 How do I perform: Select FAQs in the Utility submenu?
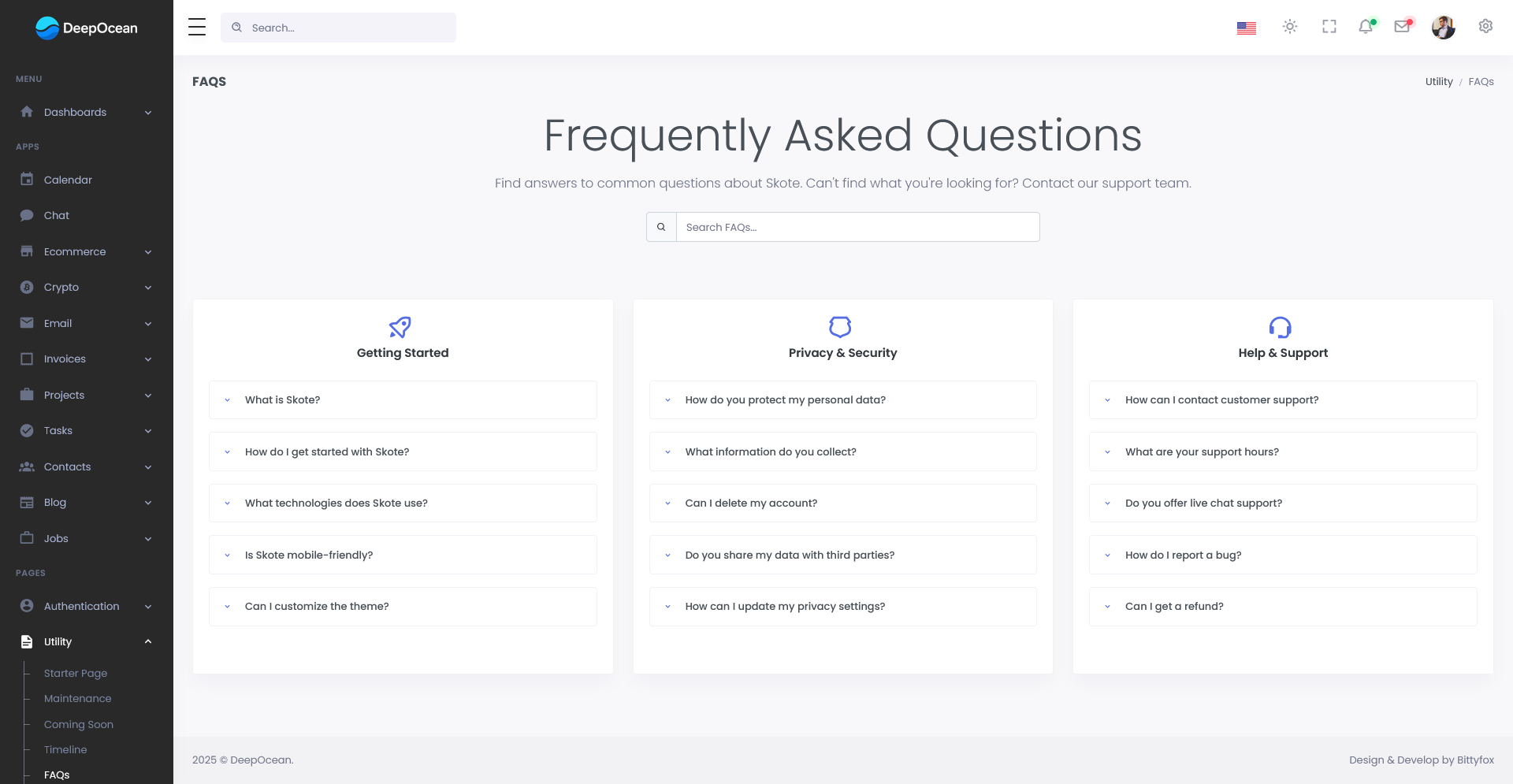pos(57,775)
